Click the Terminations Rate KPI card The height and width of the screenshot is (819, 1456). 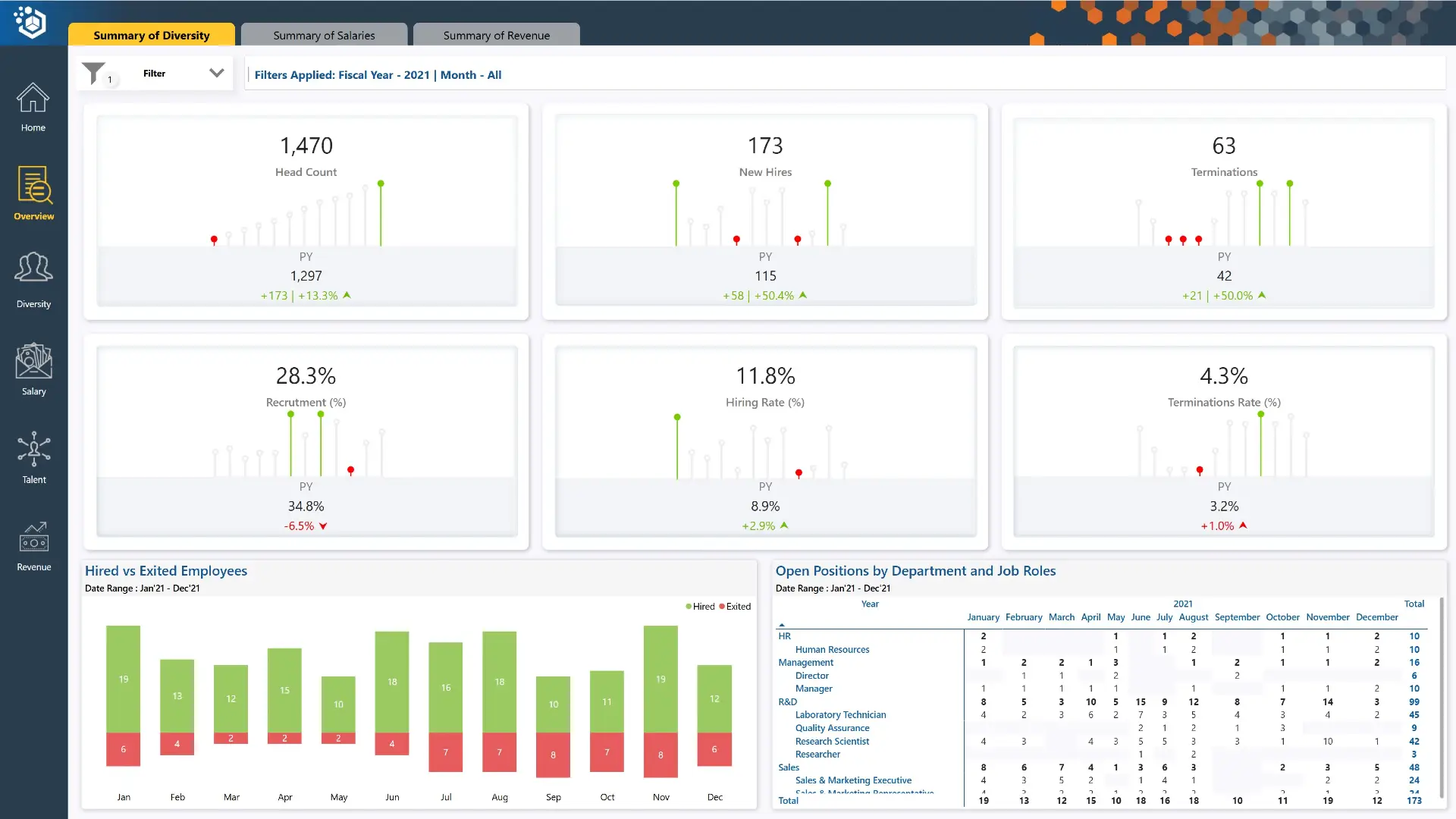pyautogui.click(x=1223, y=441)
